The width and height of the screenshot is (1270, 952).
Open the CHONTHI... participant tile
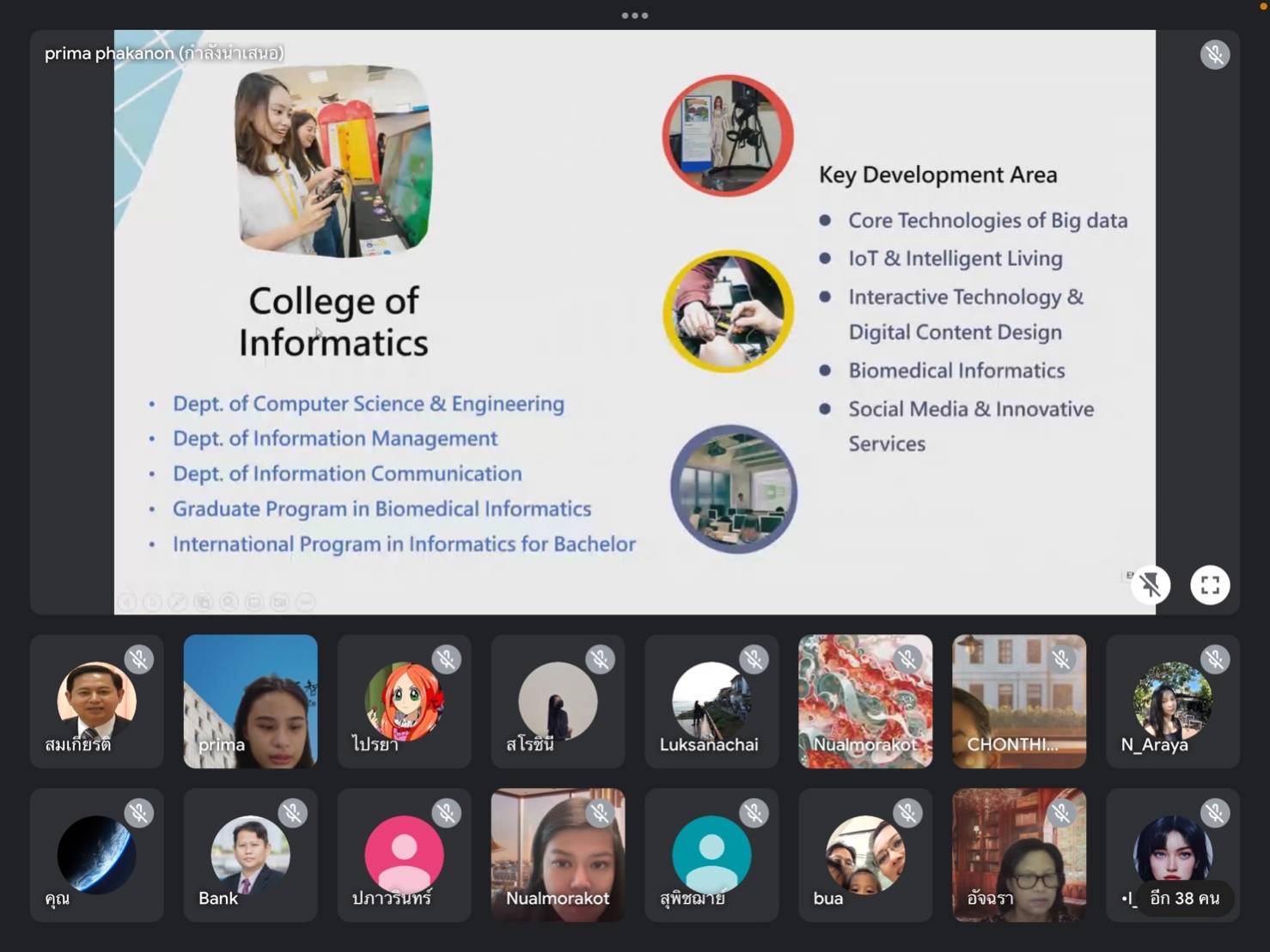pyautogui.click(x=1018, y=701)
